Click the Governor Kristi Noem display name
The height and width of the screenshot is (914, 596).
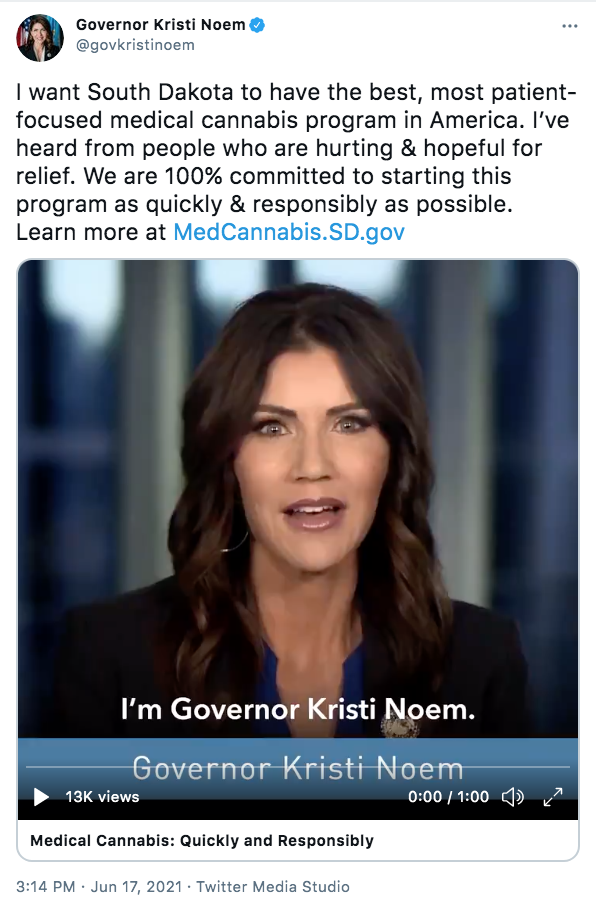coord(160,25)
